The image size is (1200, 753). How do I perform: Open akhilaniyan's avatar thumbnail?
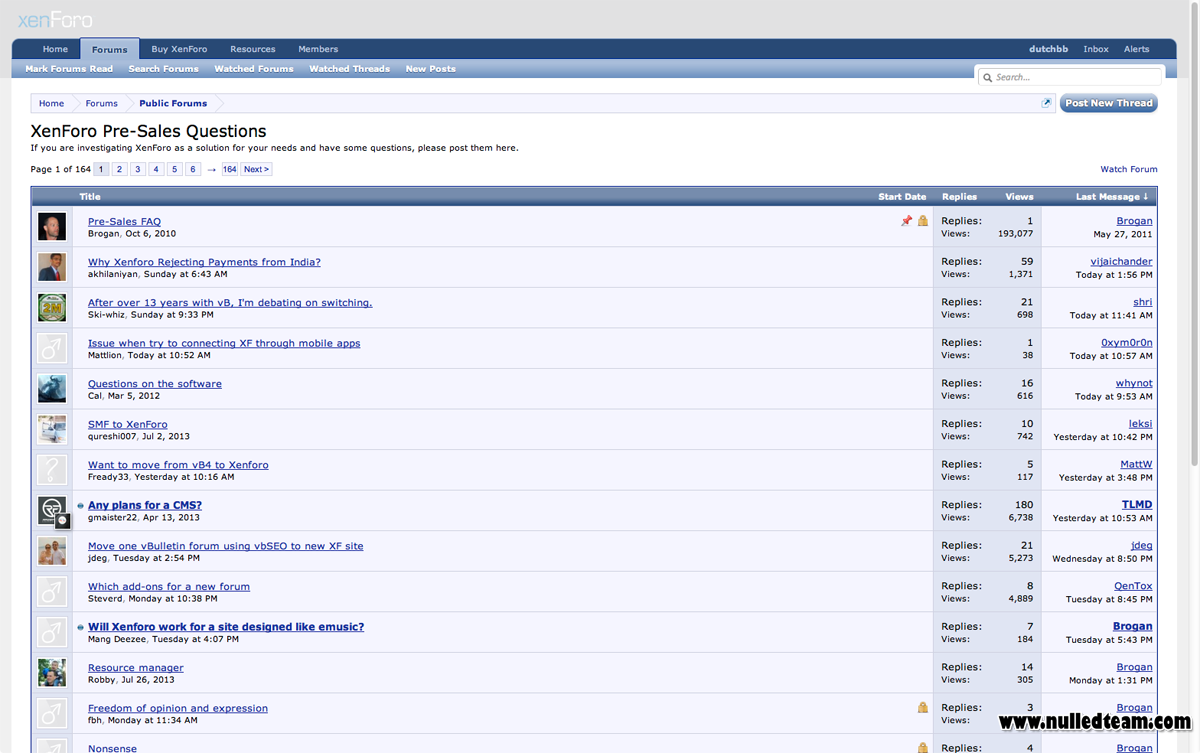52,267
